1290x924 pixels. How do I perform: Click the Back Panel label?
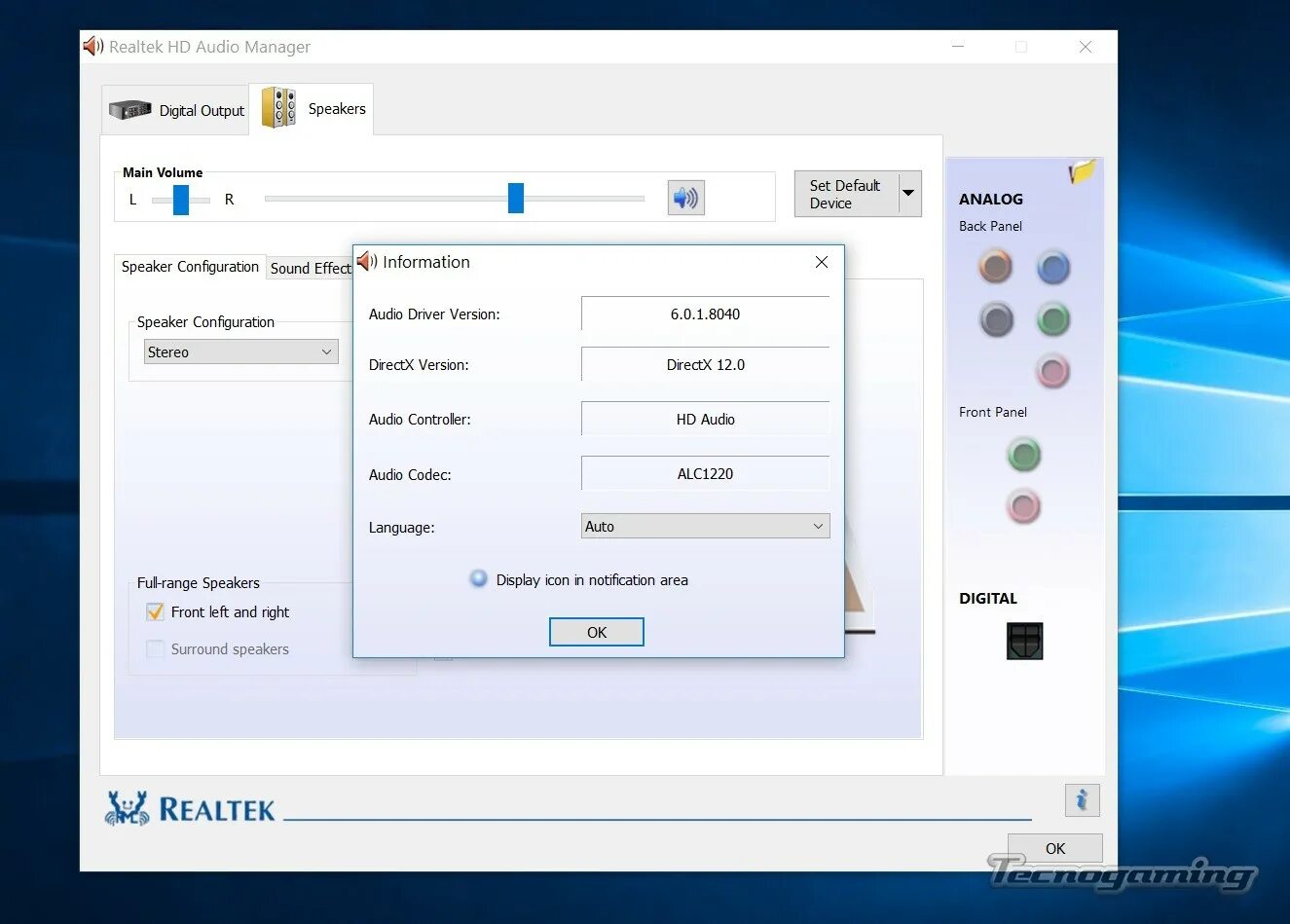pyautogui.click(x=990, y=226)
